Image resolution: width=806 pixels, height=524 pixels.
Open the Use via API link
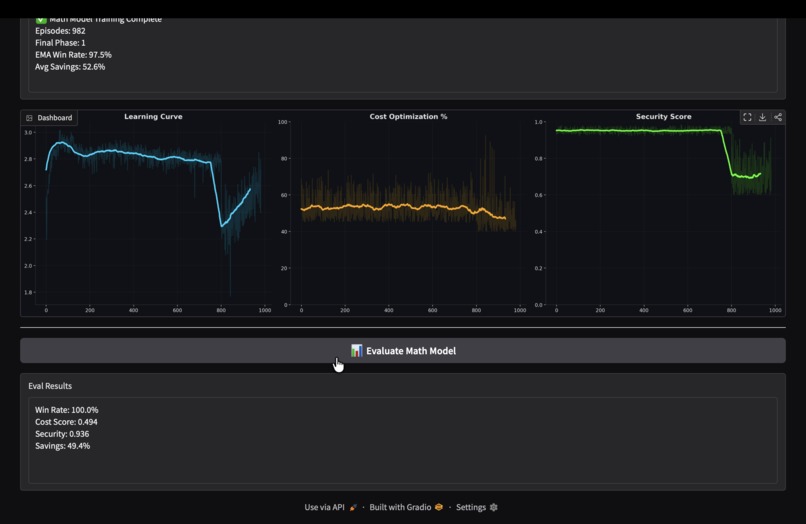coord(331,507)
